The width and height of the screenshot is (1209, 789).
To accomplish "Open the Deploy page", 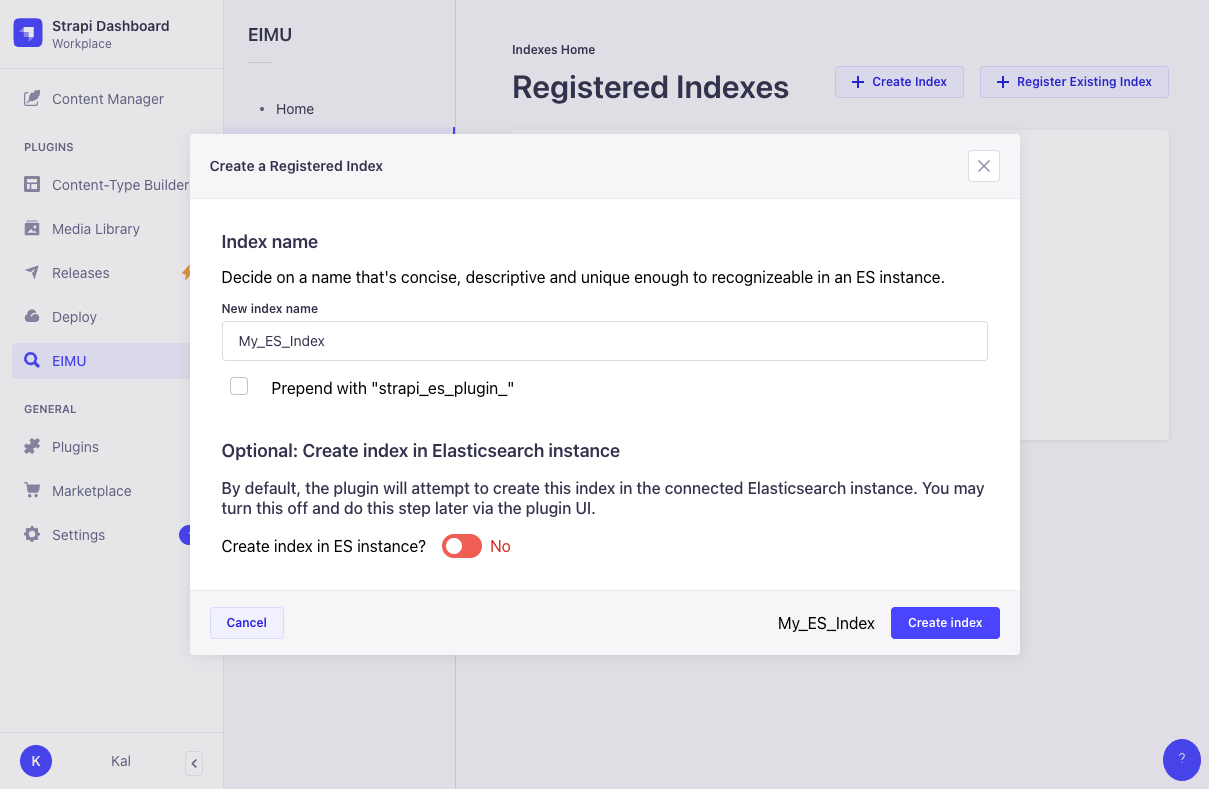I will pyautogui.click(x=74, y=317).
